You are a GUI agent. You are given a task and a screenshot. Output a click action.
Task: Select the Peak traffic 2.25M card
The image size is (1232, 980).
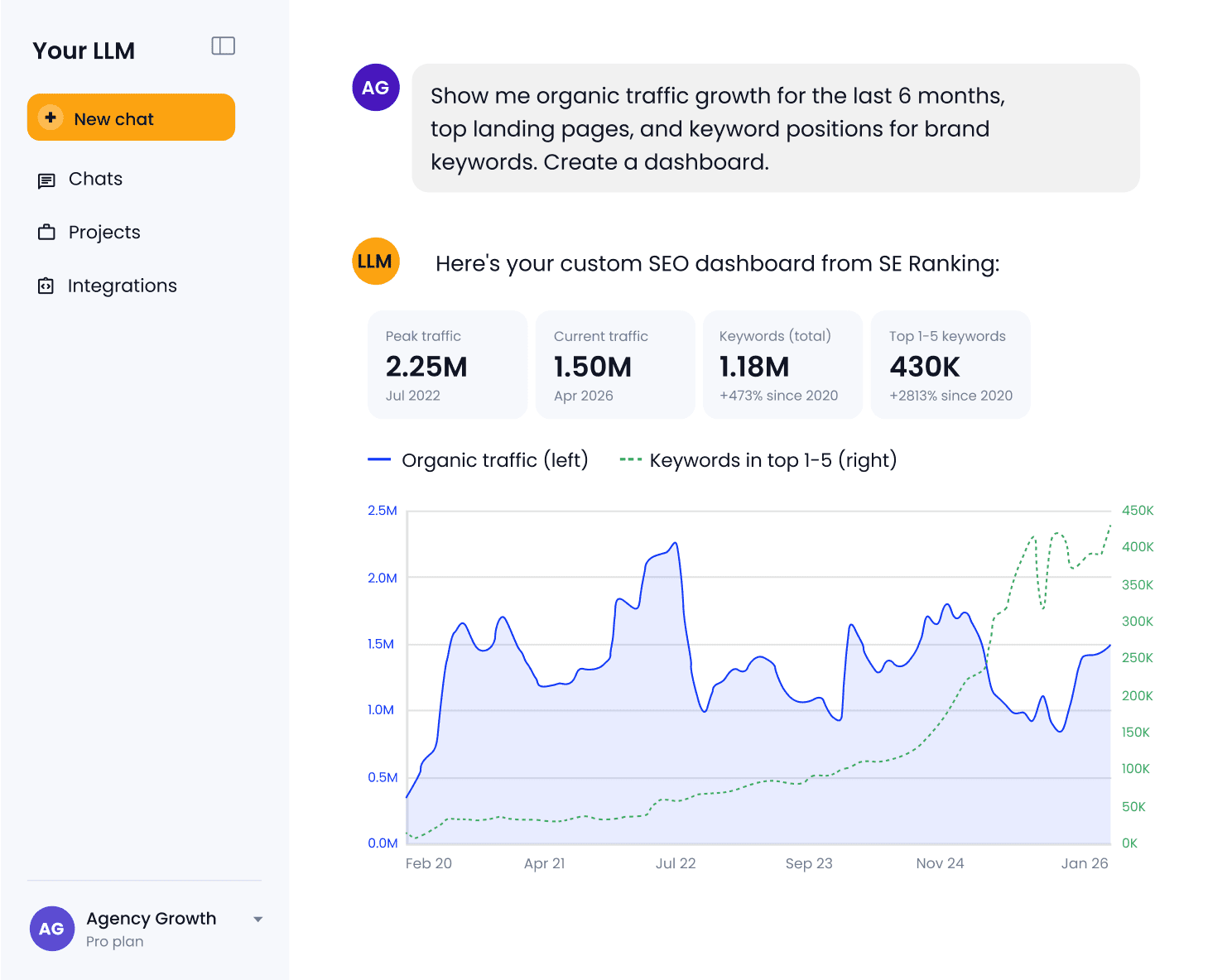pos(447,365)
